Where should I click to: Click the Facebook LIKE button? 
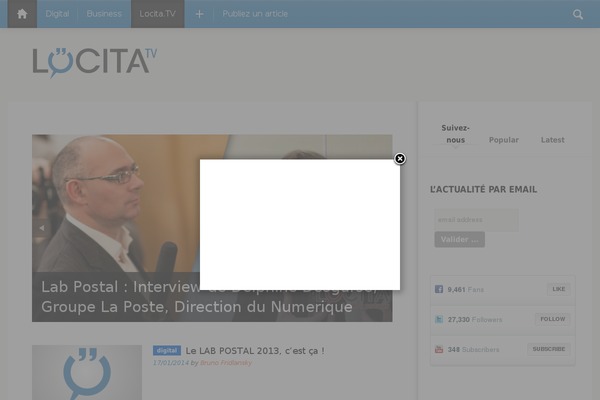click(559, 289)
